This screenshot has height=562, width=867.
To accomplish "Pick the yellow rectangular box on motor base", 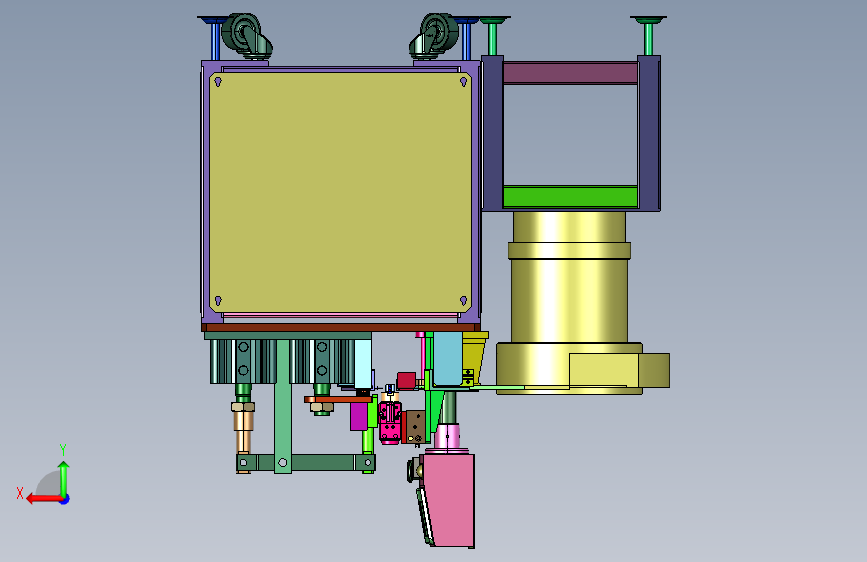I will pos(604,371).
